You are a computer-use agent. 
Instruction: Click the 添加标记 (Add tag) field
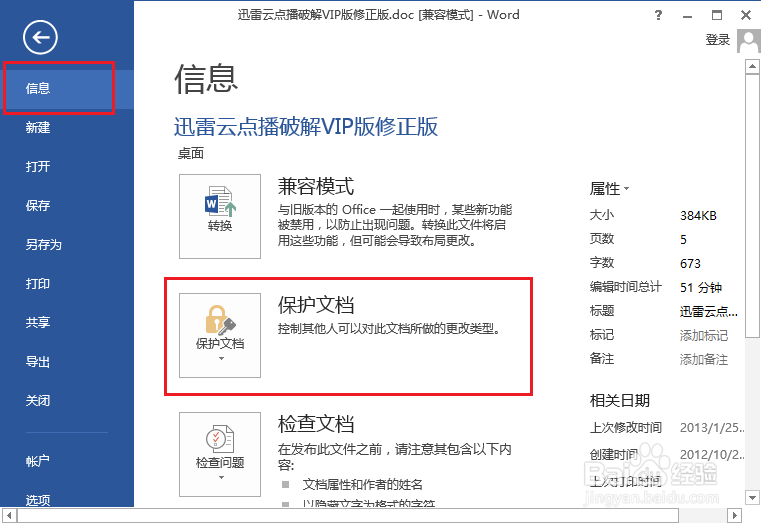coord(704,335)
